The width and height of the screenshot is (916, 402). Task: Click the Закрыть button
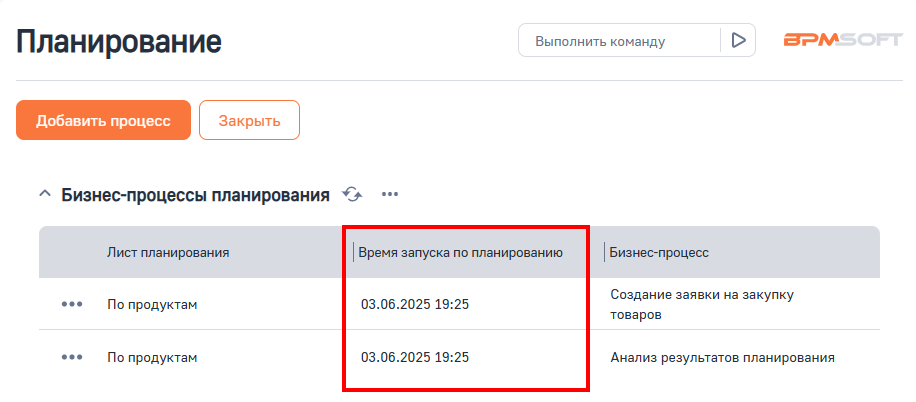249,121
